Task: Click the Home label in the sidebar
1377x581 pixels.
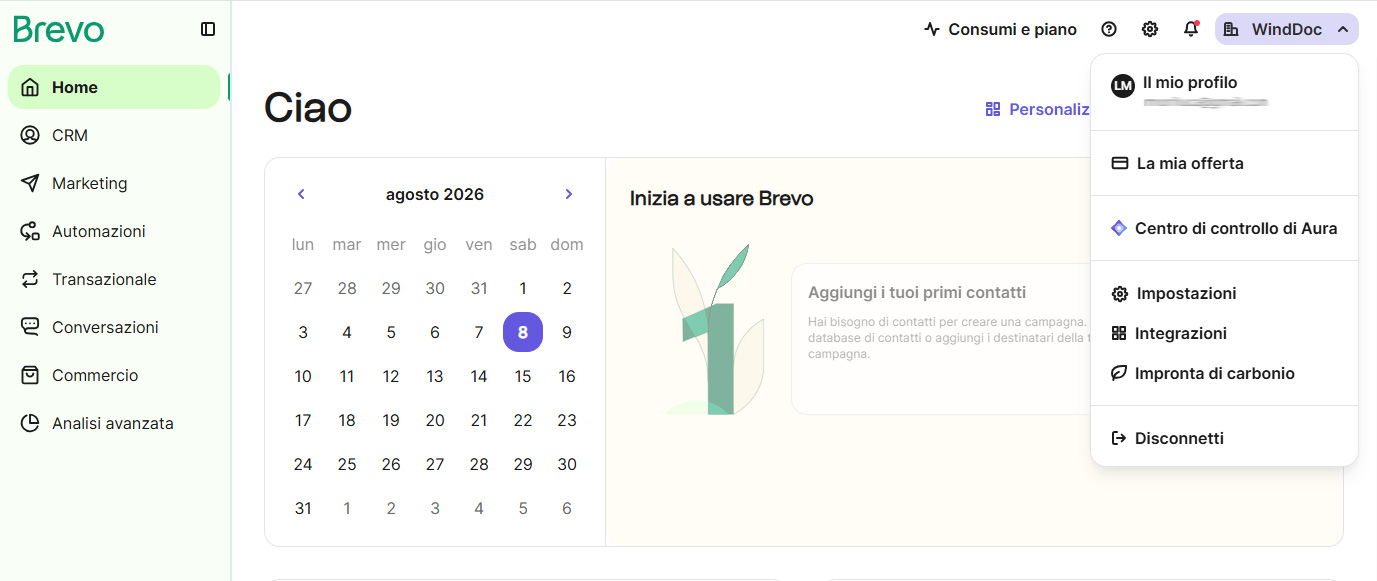Action: click(75, 87)
